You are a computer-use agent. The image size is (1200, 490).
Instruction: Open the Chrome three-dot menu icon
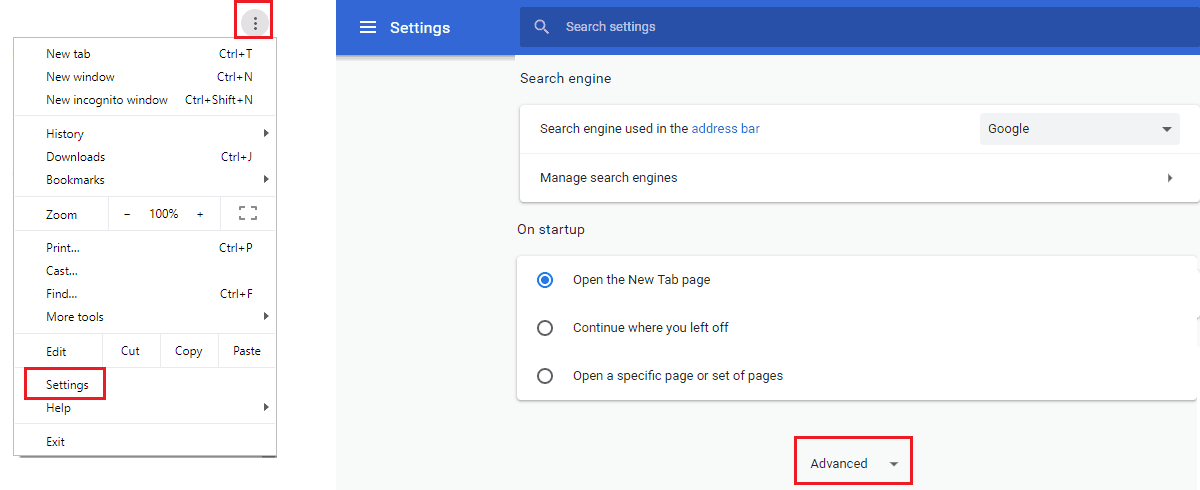(255, 22)
